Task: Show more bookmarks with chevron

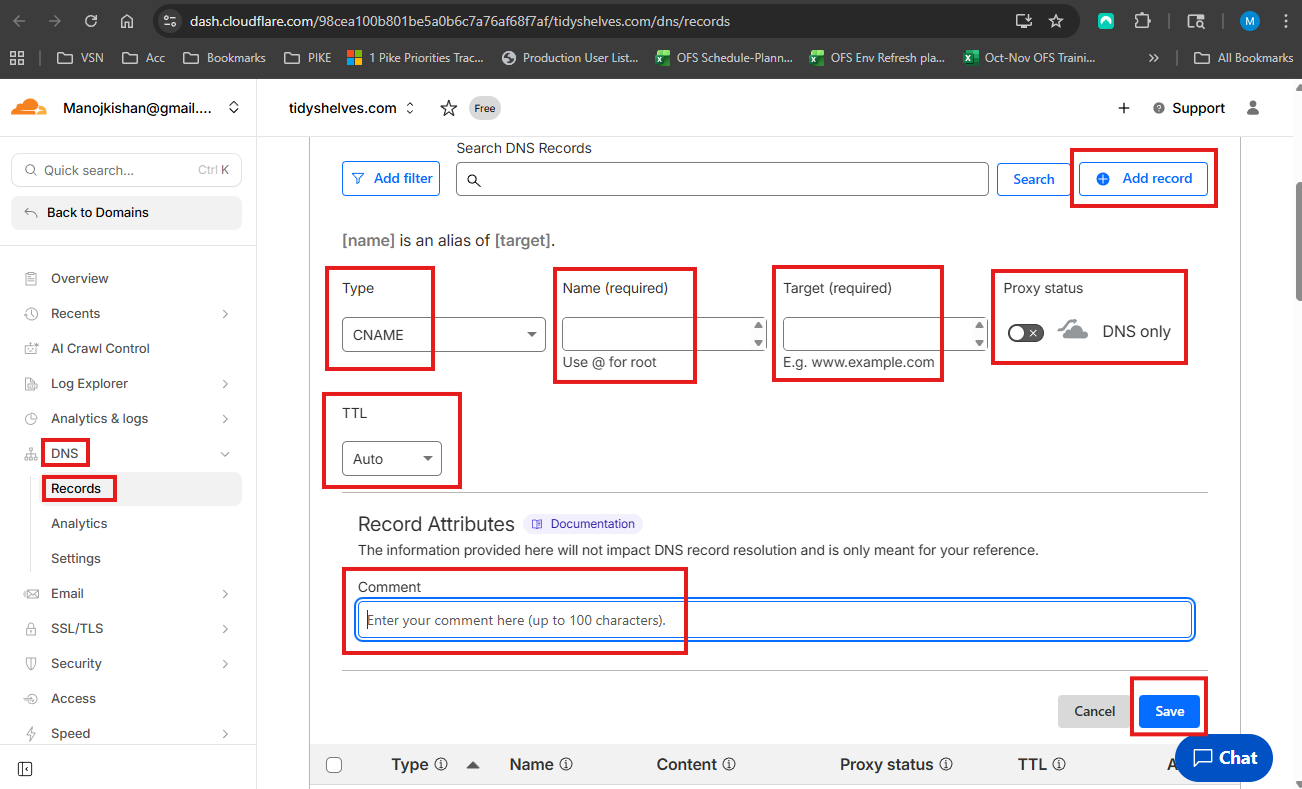Action: [x=1154, y=58]
